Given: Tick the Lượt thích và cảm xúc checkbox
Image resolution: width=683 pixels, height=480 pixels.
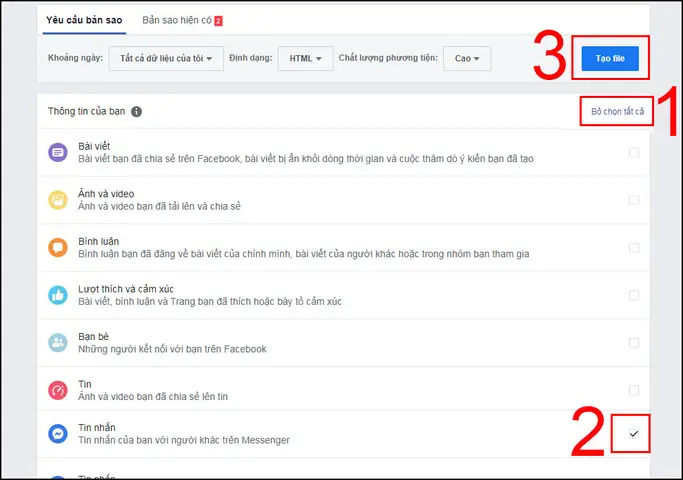Looking at the screenshot, I should point(634,295).
